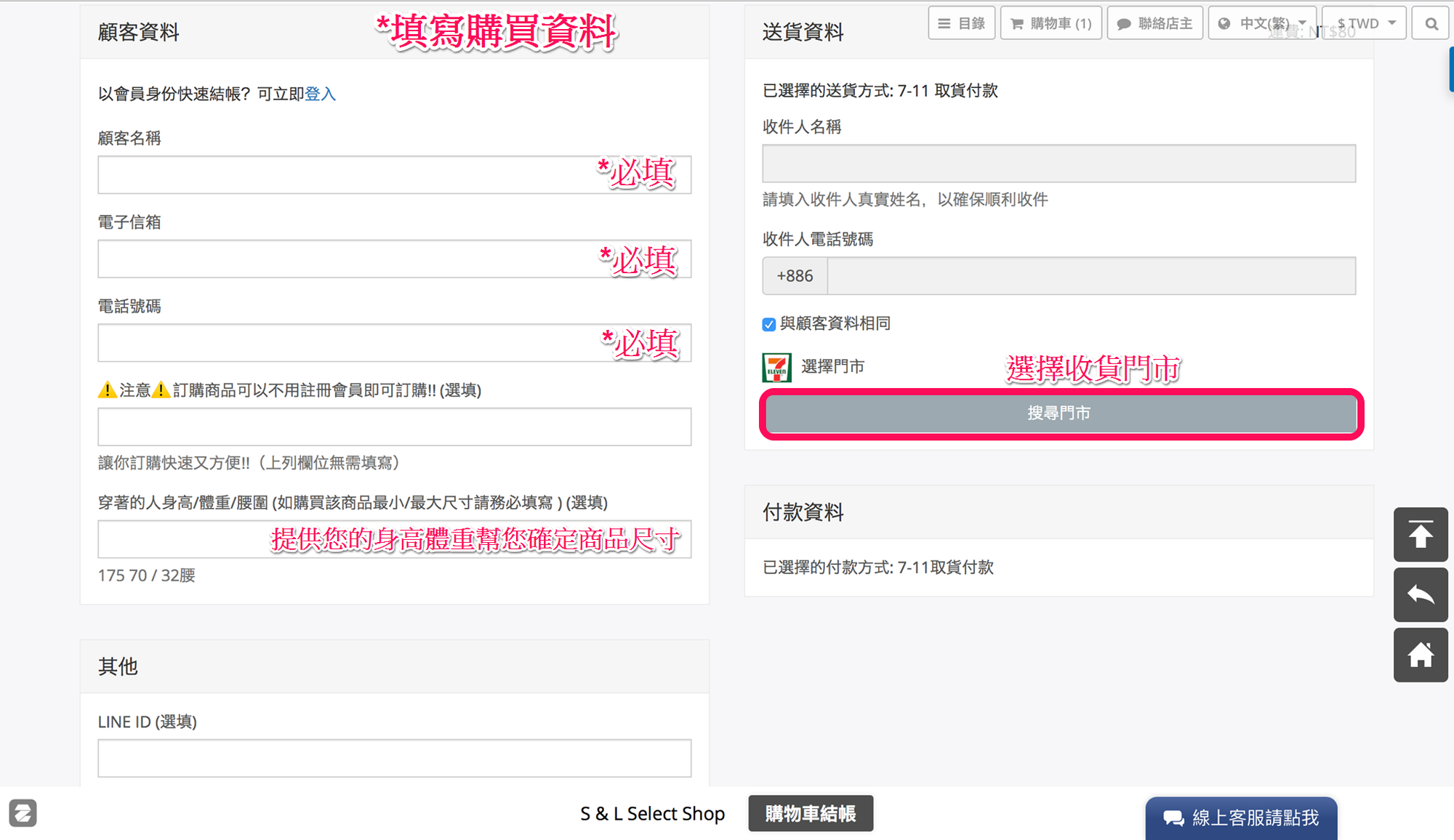Uncheck 與顧客資料相同 checkbox

[769, 324]
